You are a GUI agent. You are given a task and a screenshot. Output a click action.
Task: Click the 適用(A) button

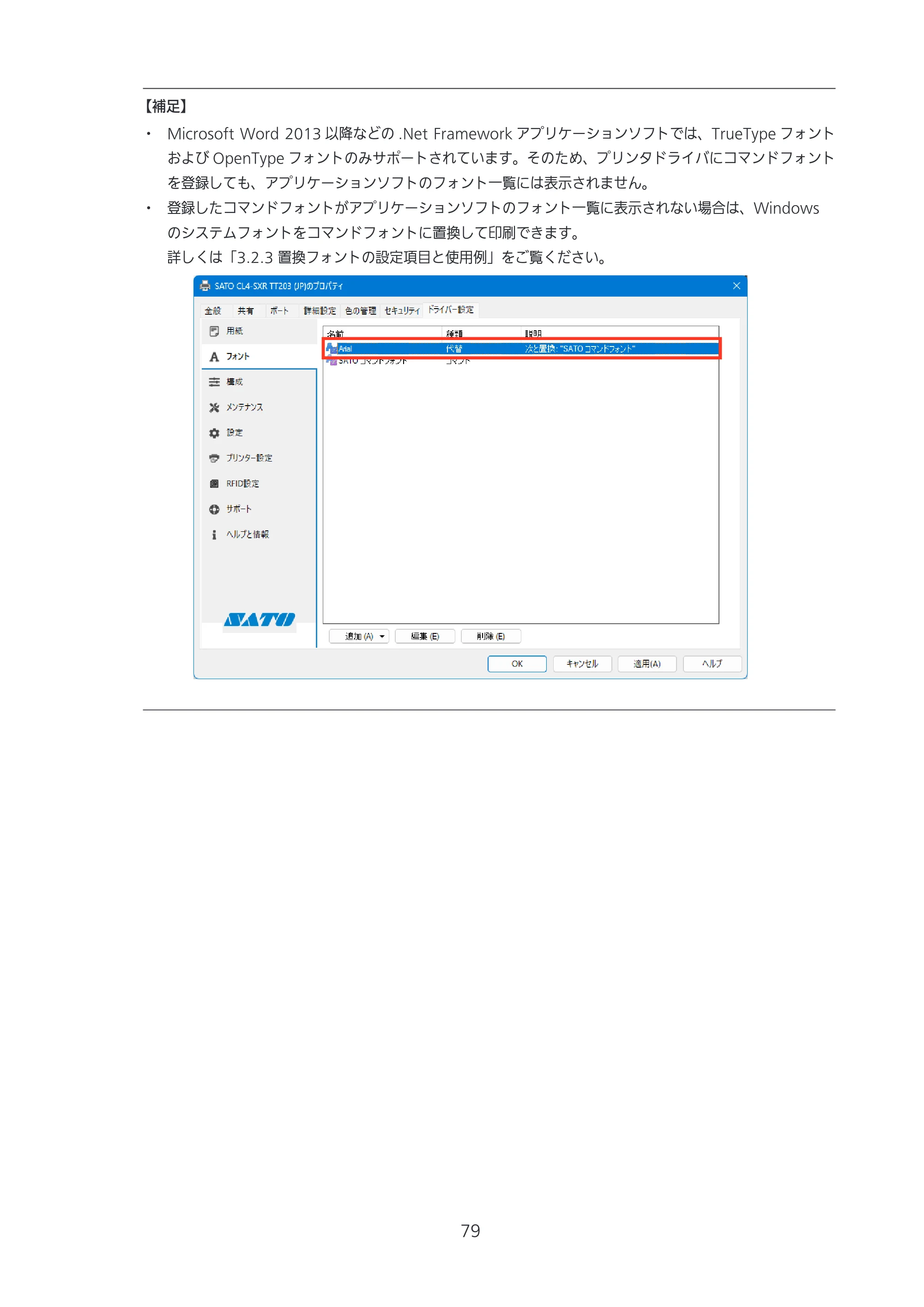(647, 664)
